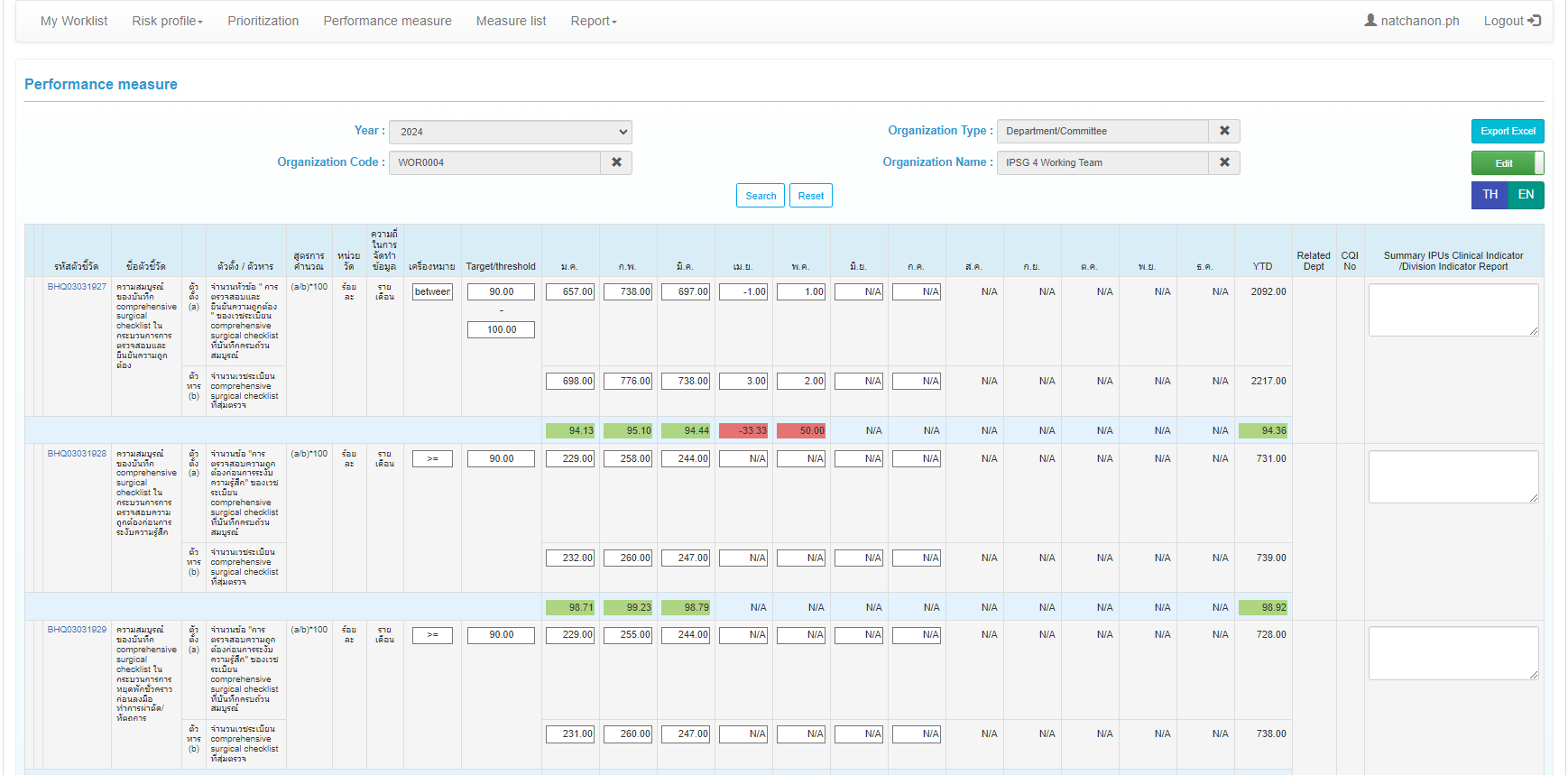Click summary text area for BHQ03031928

point(1453,476)
